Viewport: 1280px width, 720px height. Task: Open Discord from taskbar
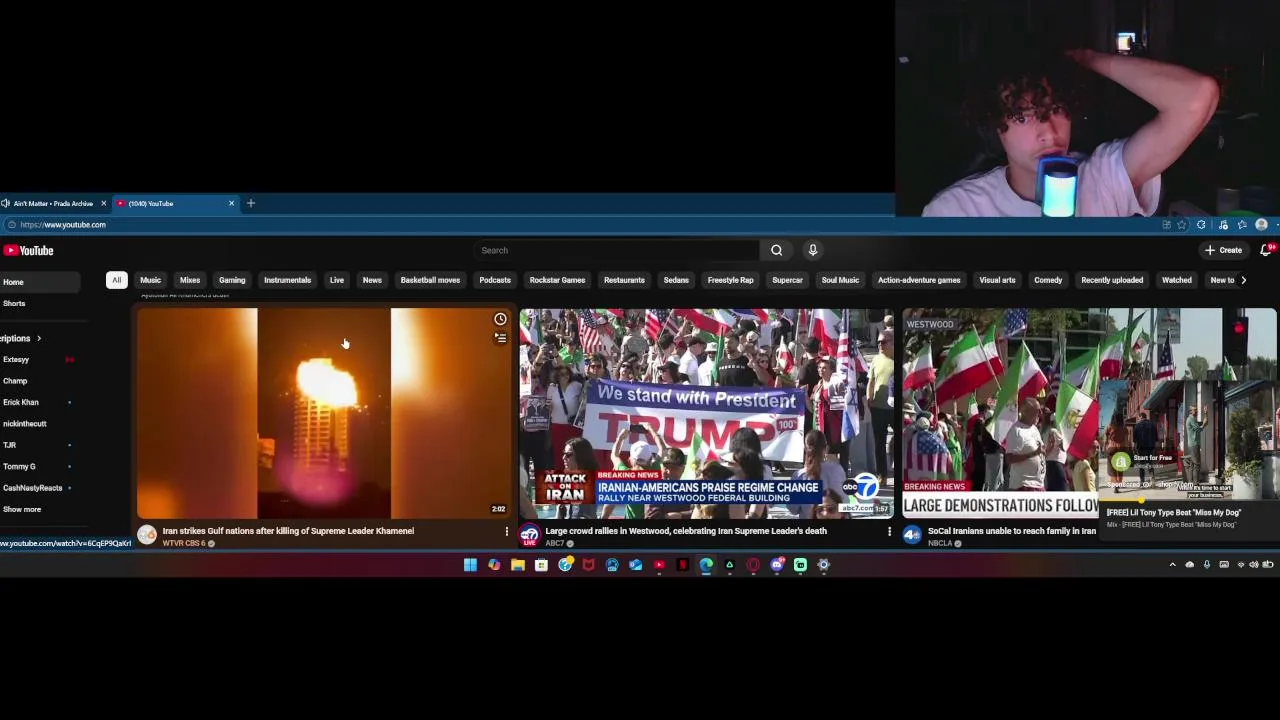[x=777, y=565]
